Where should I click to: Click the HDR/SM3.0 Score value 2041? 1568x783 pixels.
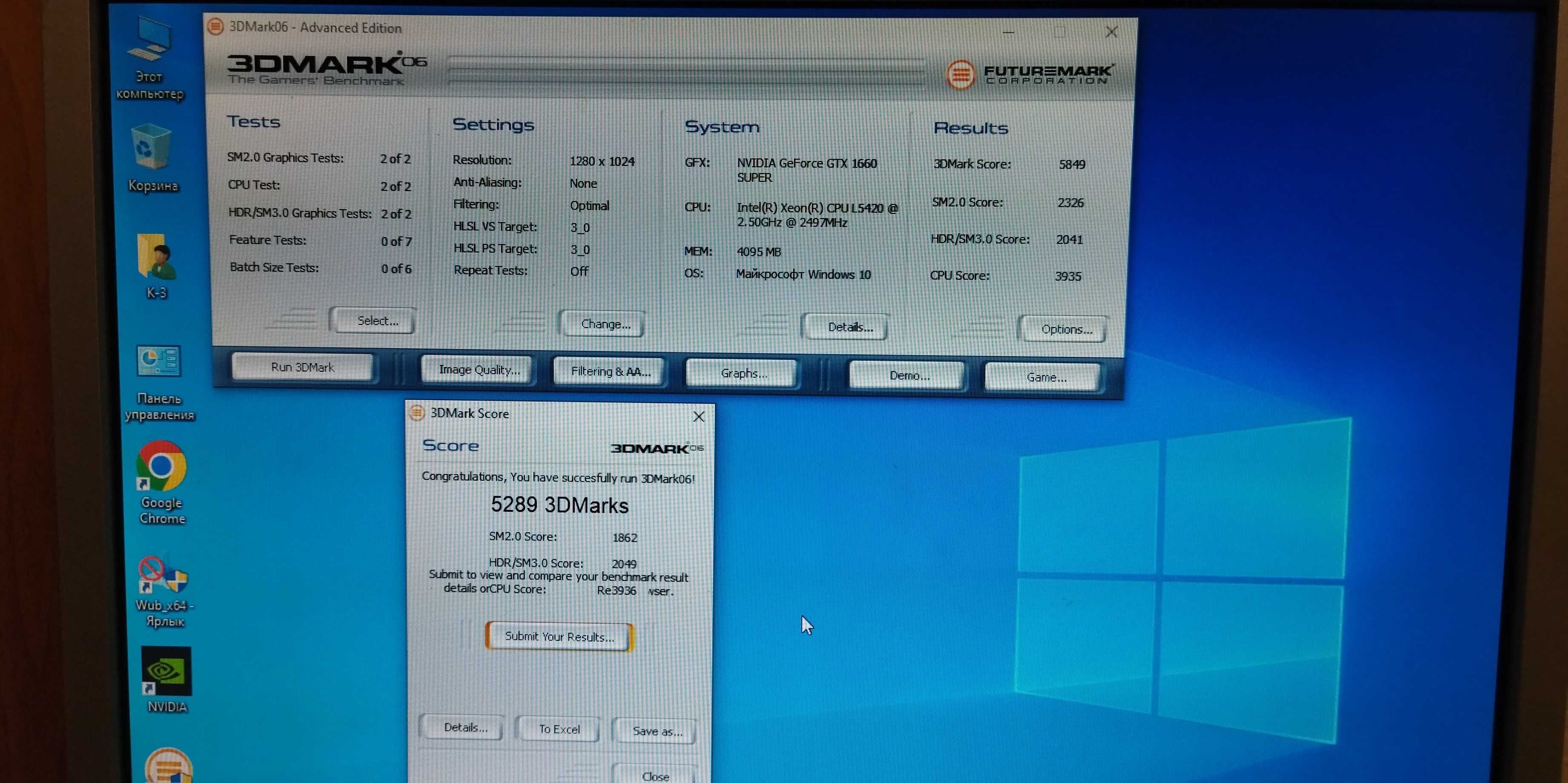1069,240
